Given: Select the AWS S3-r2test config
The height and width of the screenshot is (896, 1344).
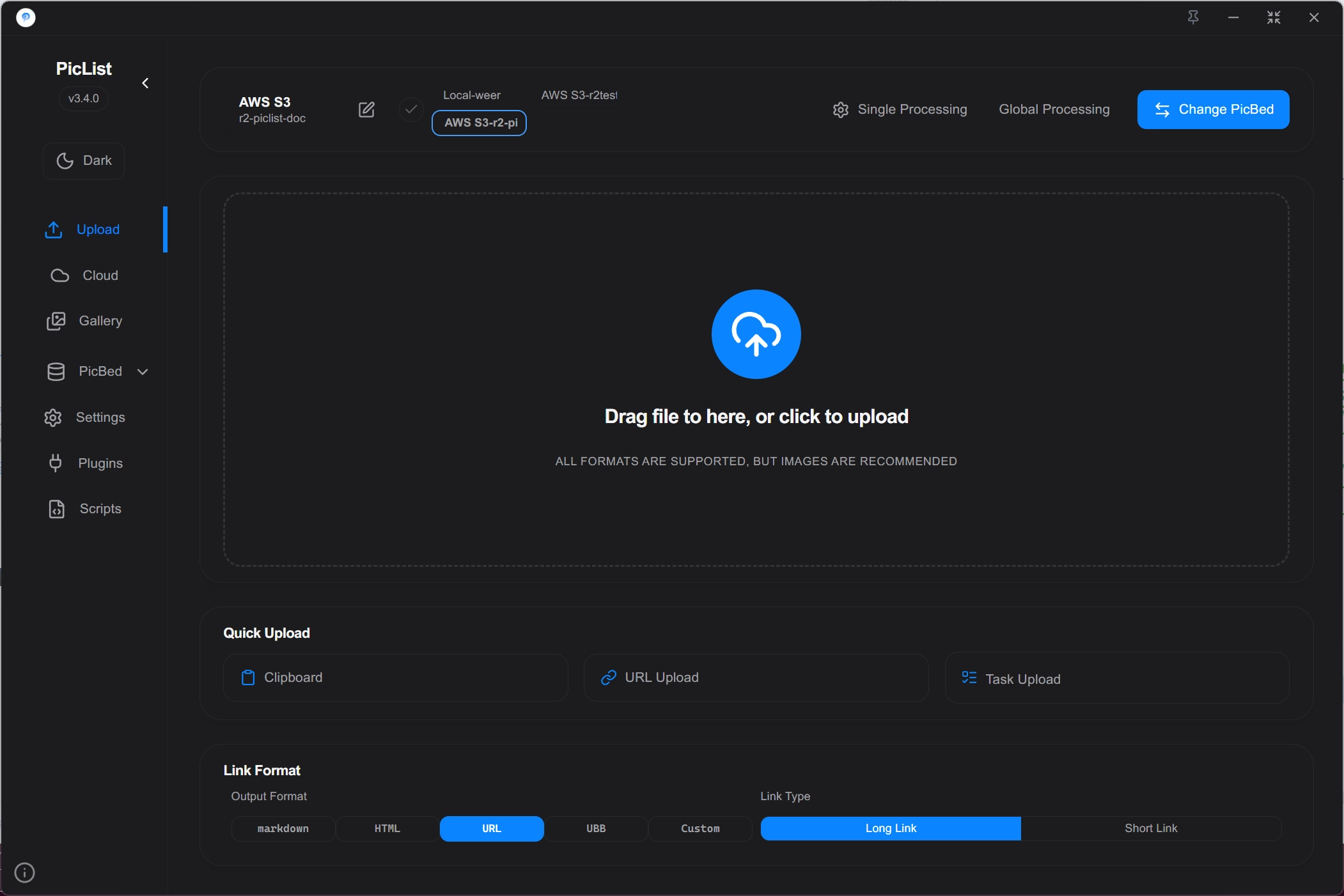Looking at the screenshot, I should tap(579, 95).
